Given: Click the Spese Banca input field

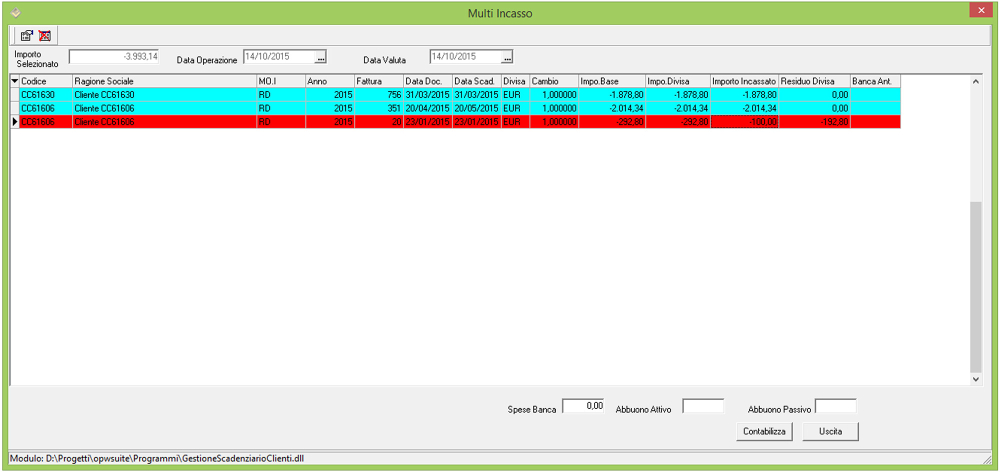Looking at the screenshot, I should pyautogui.click(x=583, y=406).
